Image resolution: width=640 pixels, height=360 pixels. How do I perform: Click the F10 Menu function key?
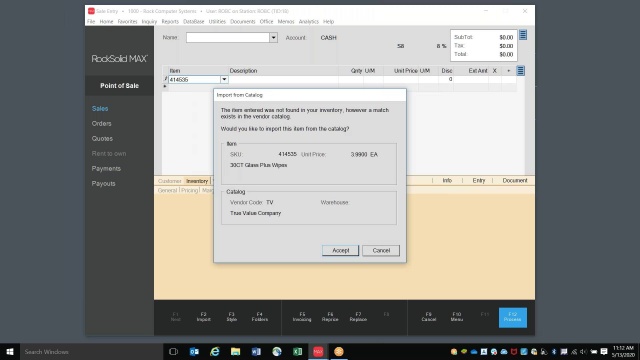tap(457, 317)
